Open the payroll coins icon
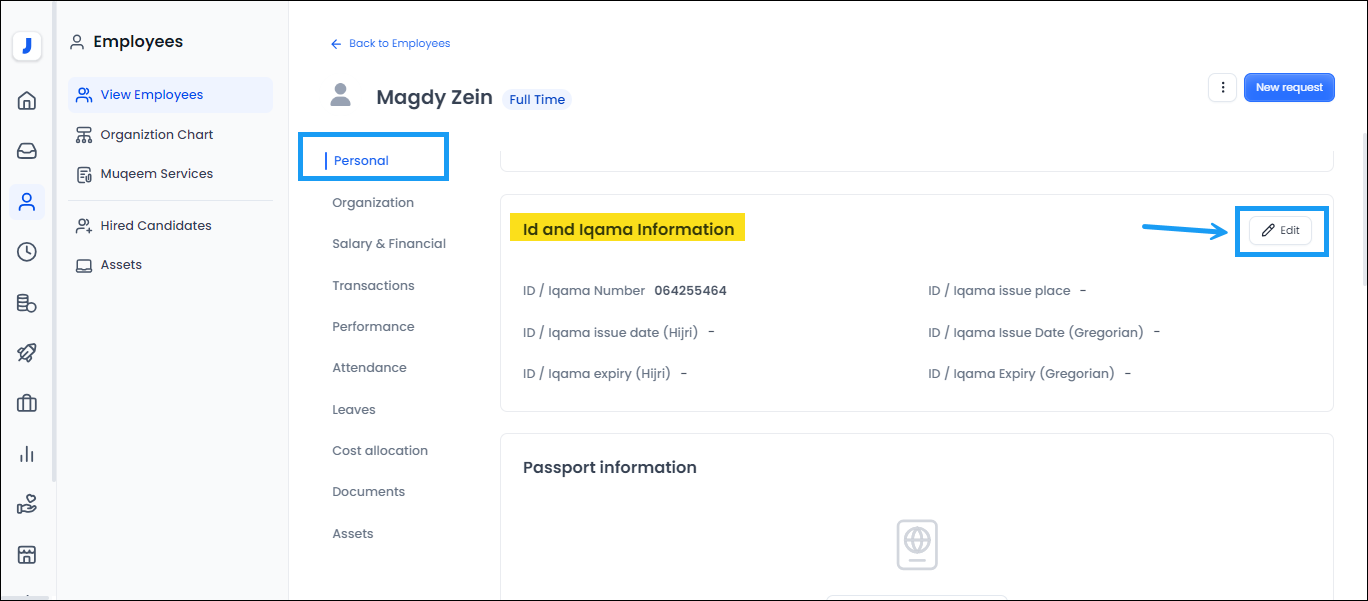 click(27, 303)
